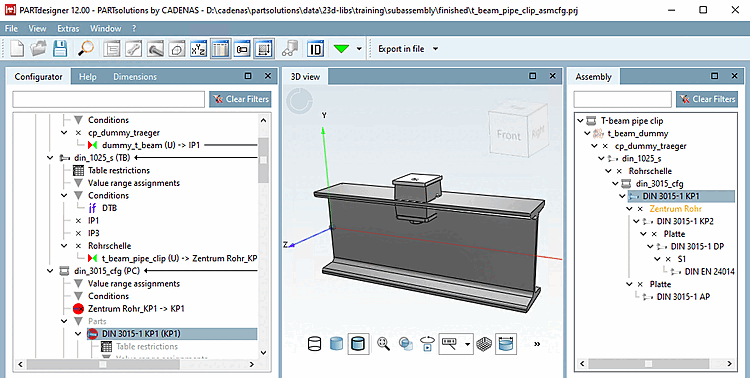
Task: Click the zoom-all icon in 3D view toolbar
Action: [x=383, y=344]
